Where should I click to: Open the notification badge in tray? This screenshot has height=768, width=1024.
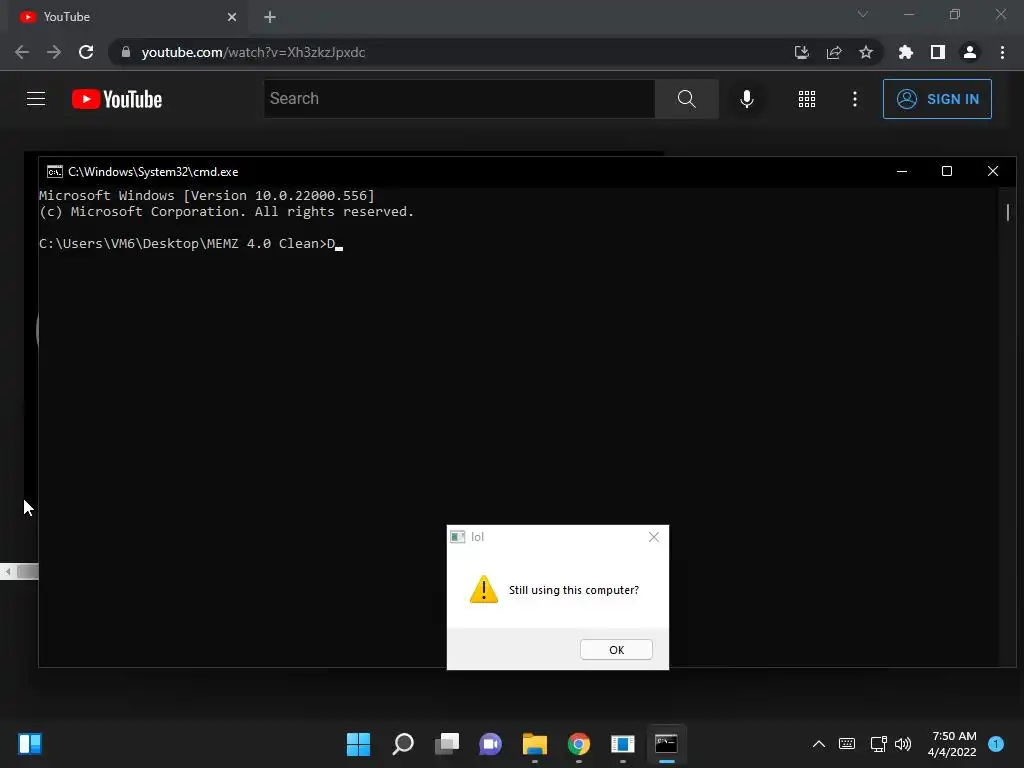[996, 744]
